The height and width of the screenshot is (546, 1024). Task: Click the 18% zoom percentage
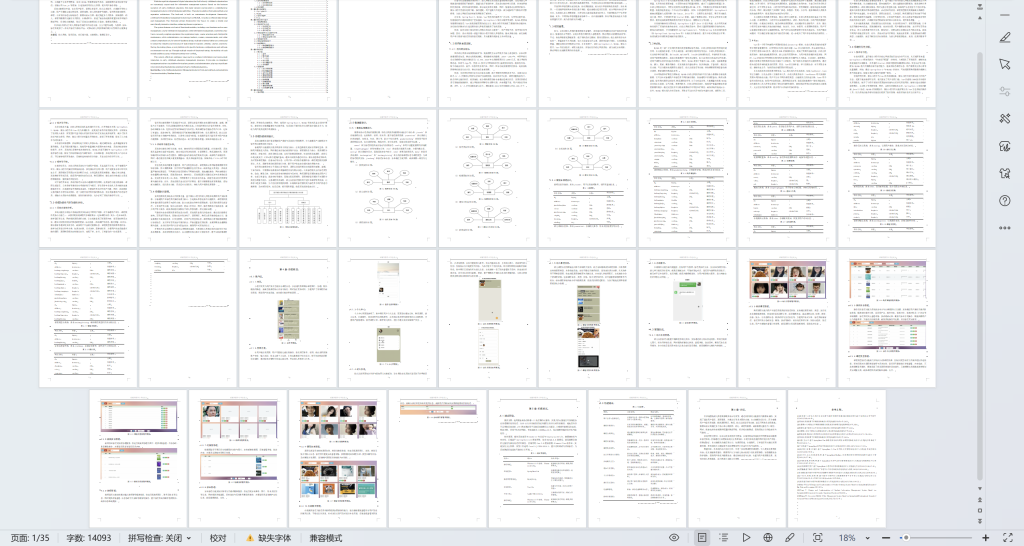pyautogui.click(x=847, y=538)
